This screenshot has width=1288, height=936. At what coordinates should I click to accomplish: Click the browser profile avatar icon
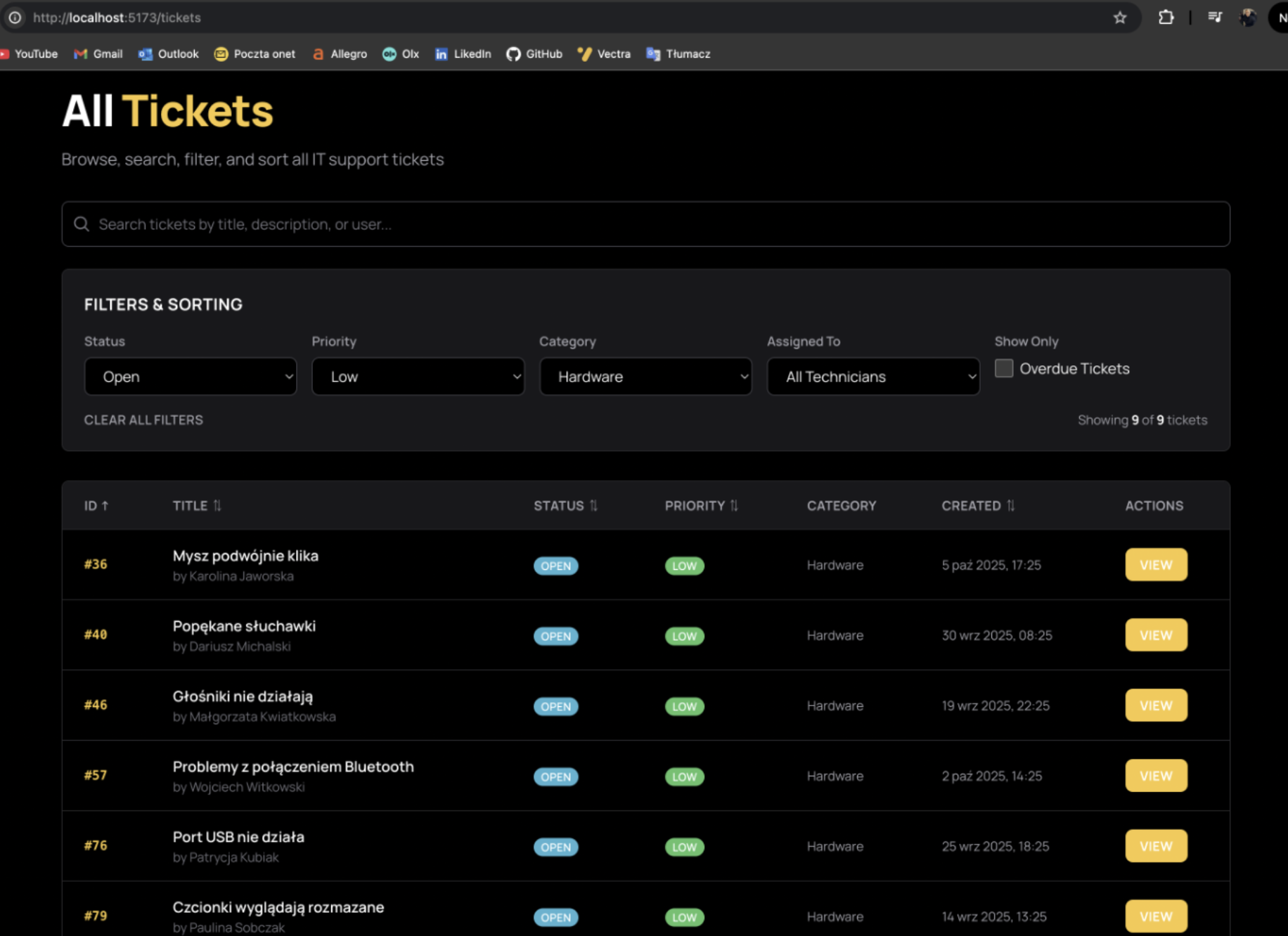tap(1248, 18)
